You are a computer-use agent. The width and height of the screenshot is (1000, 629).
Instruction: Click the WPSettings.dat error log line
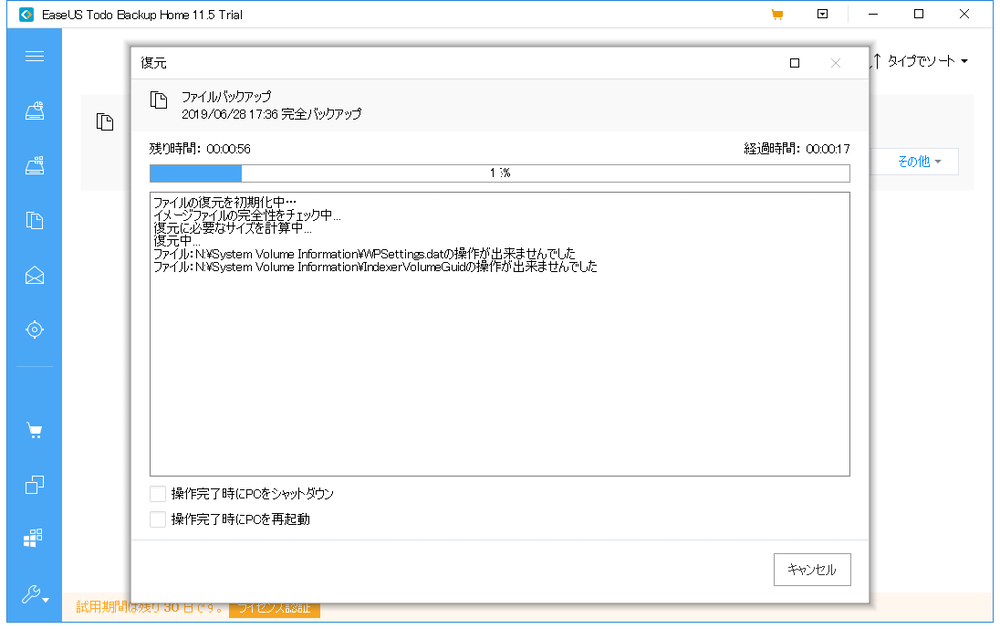364,254
